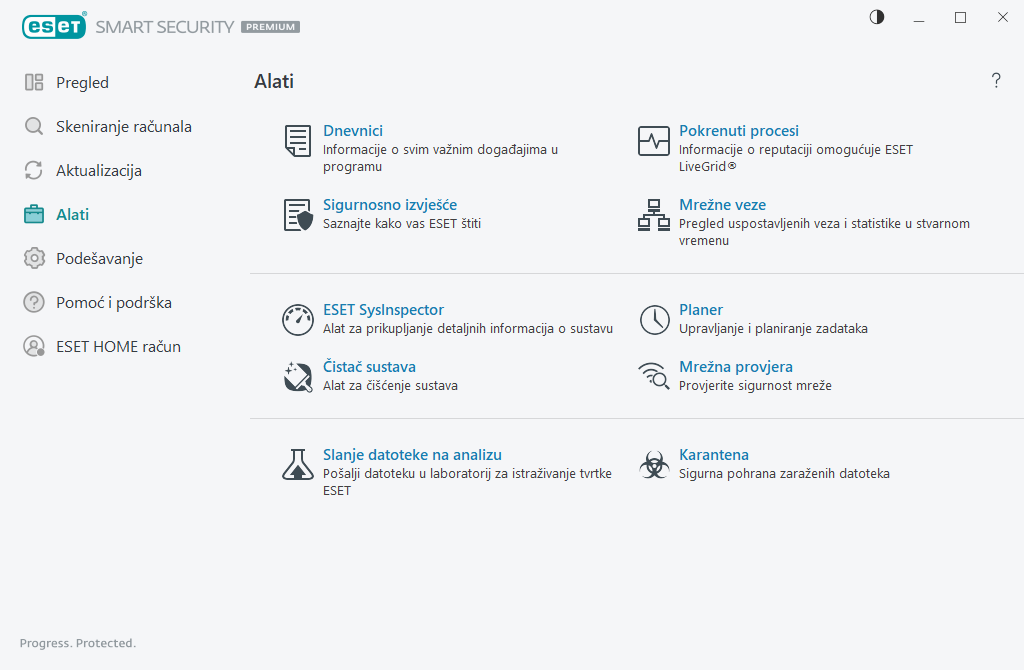1024x670 pixels.
Task: Open the Karantena link
Action: pos(714,455)
